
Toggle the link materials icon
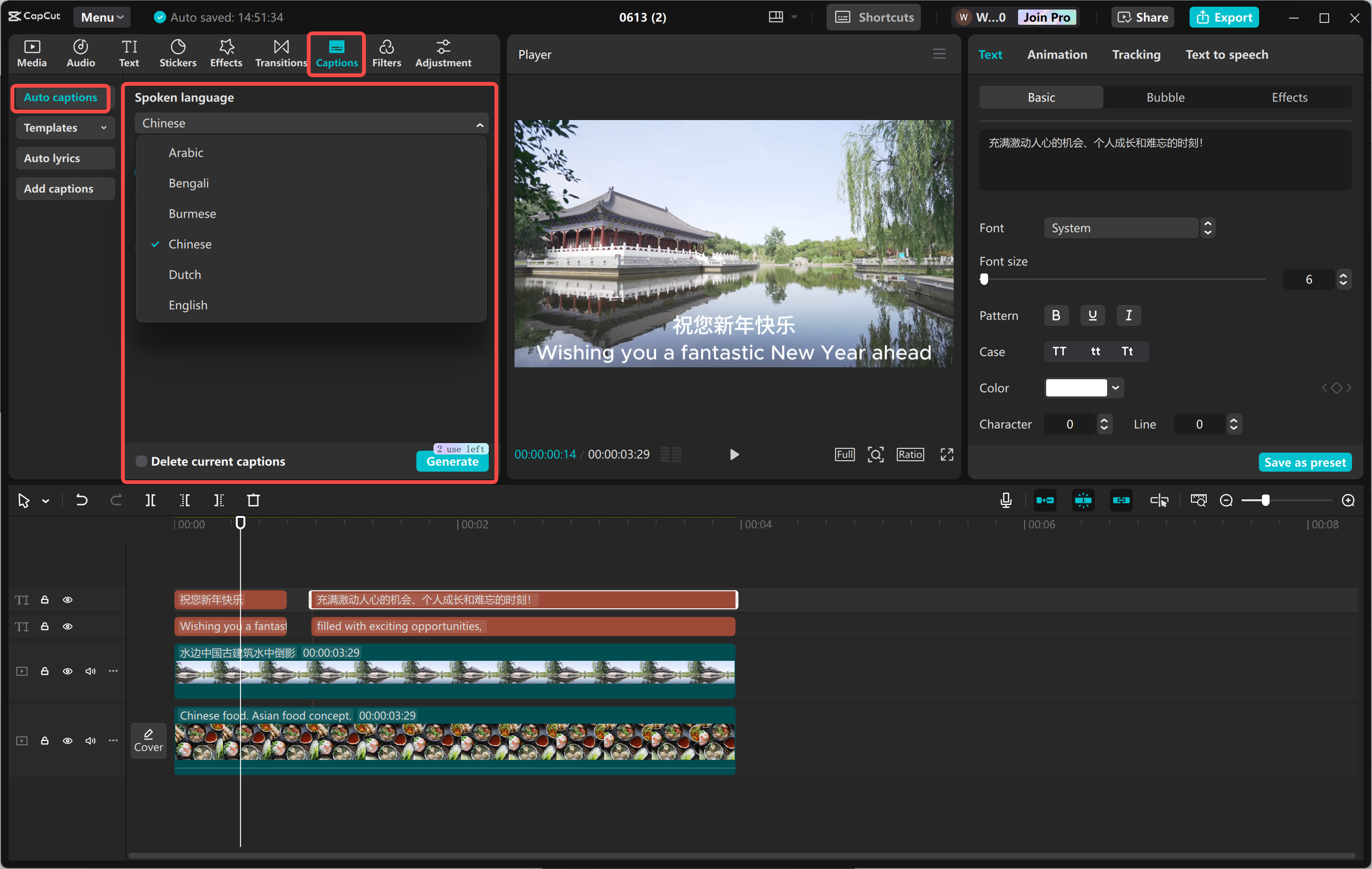pyautogui.click(x=1121, y=500)
